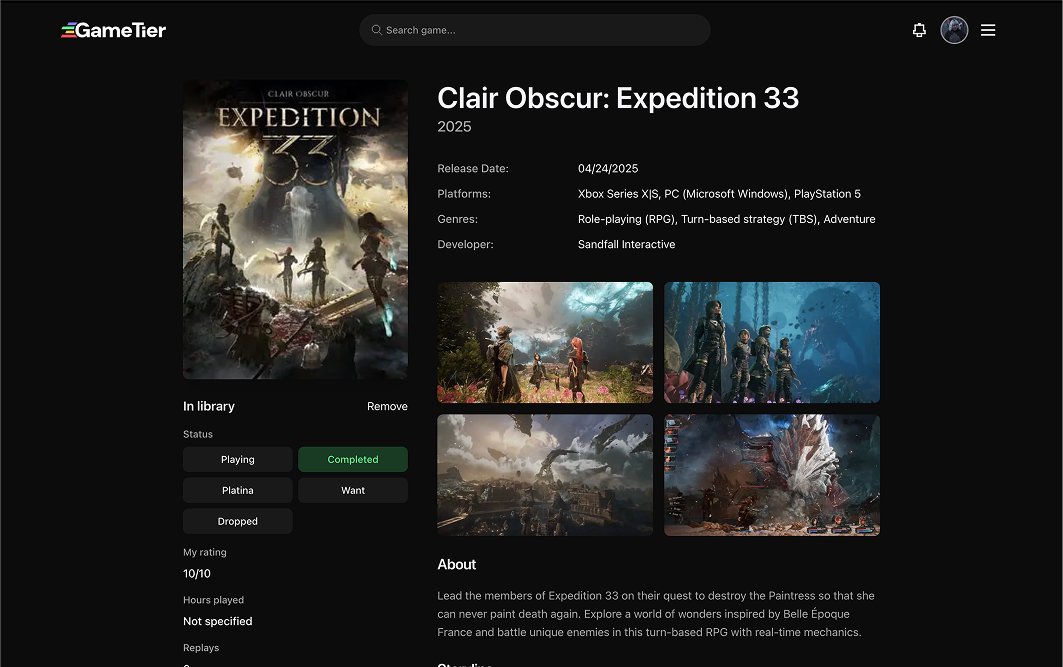Open the hamburger menu icon
1063x667 pixels.
(x=988, y=30)
